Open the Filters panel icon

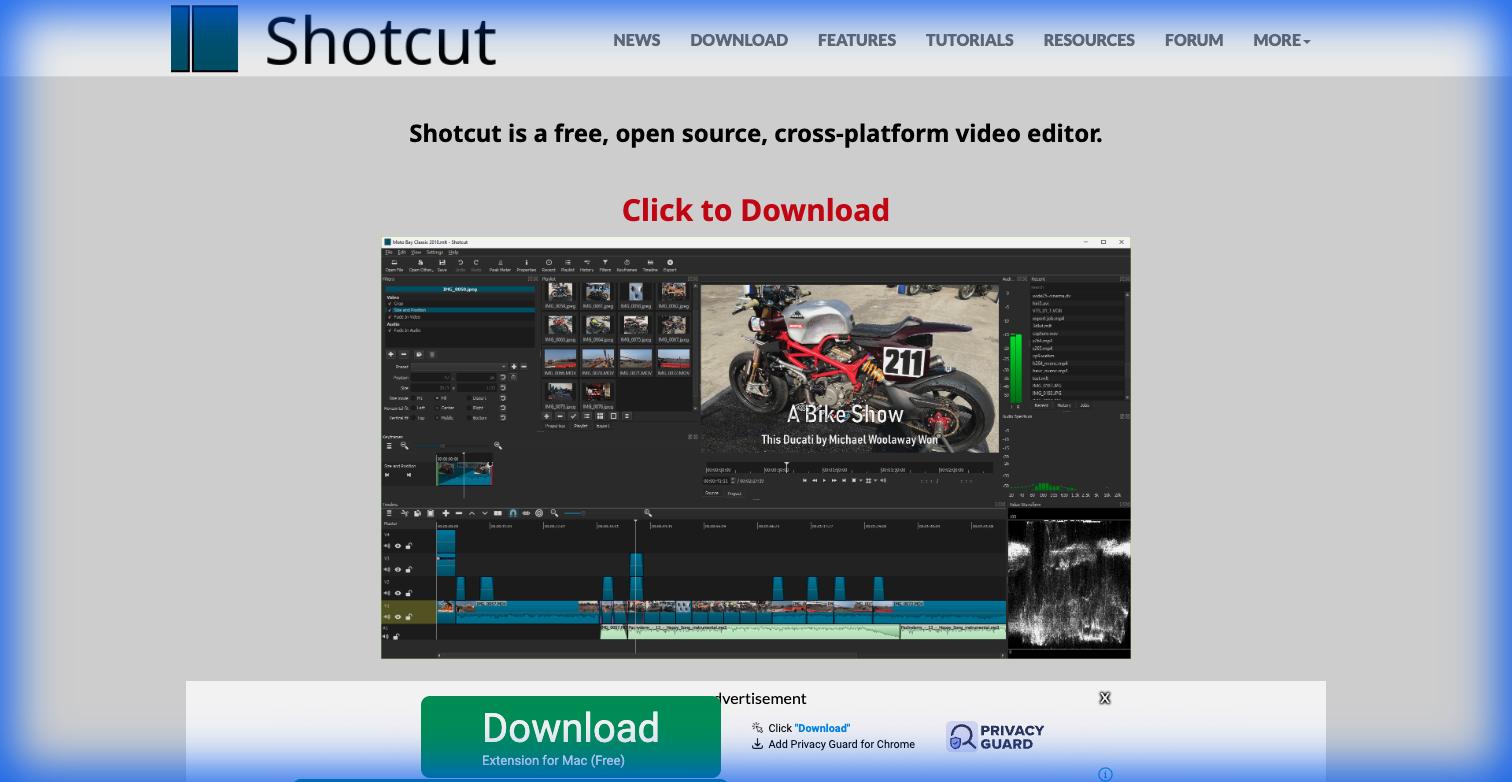click(x=606, y=264)
